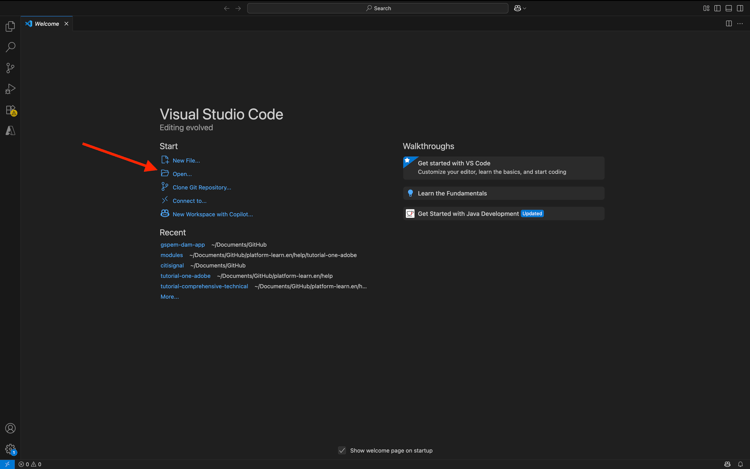This screenshot has width=750, height=469.
Task: Open the gepem-dam-app recent project
Action: (182, 245)
